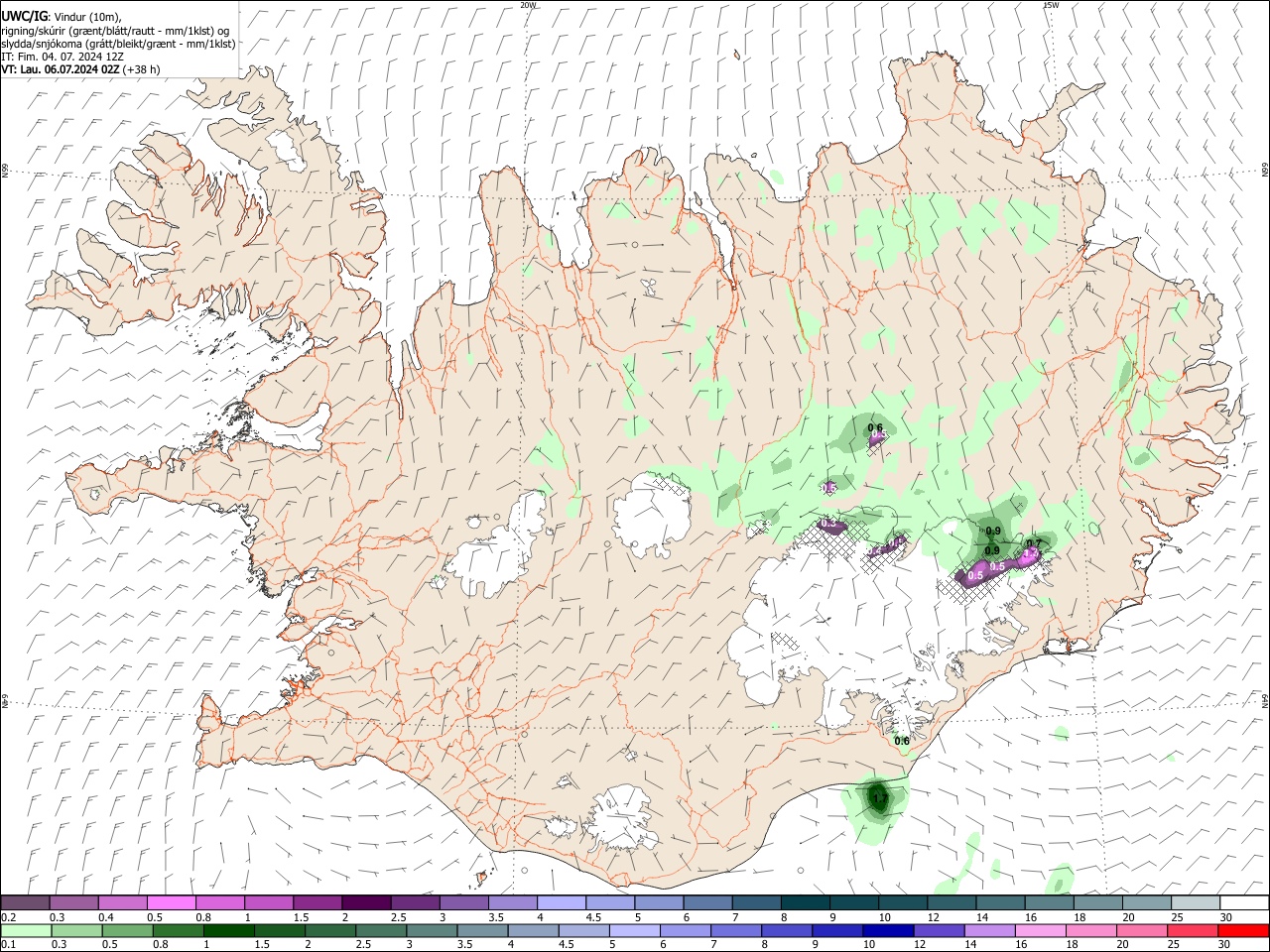Pick the lavender 4–4.5 snow scale swatch
1270x952 pixels.
click(x=561, y=902)
